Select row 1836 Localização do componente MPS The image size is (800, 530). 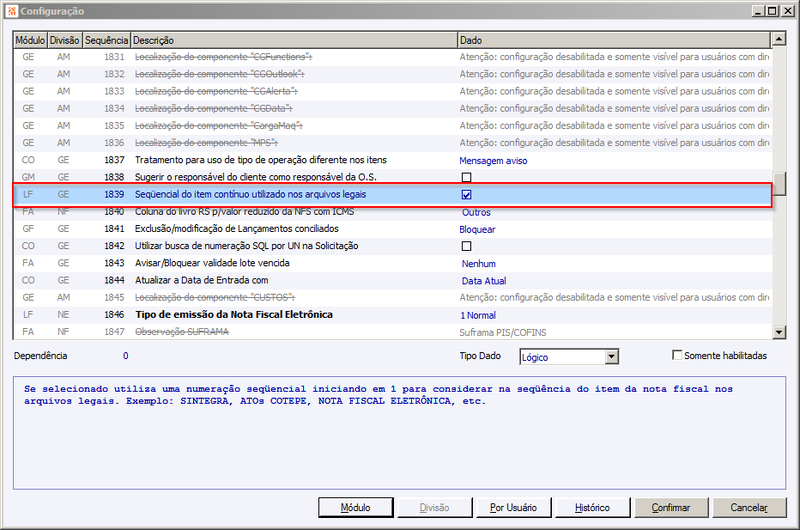pyautogui.click(x=392, y=143)
